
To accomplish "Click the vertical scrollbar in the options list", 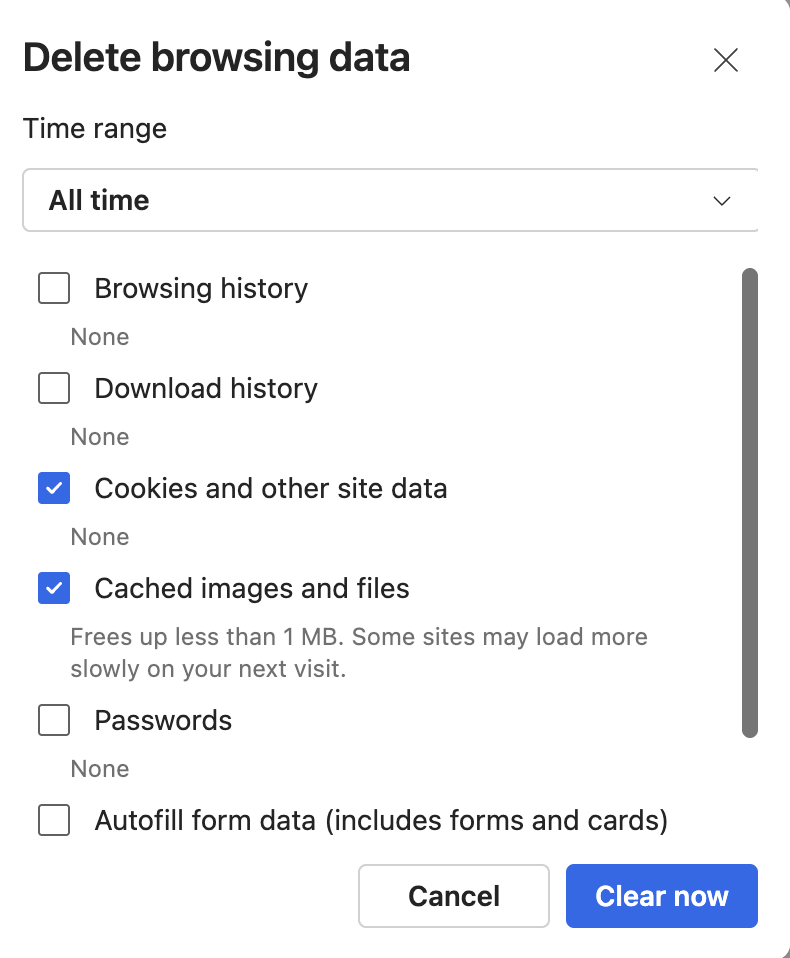I will (x=749, y=502).
